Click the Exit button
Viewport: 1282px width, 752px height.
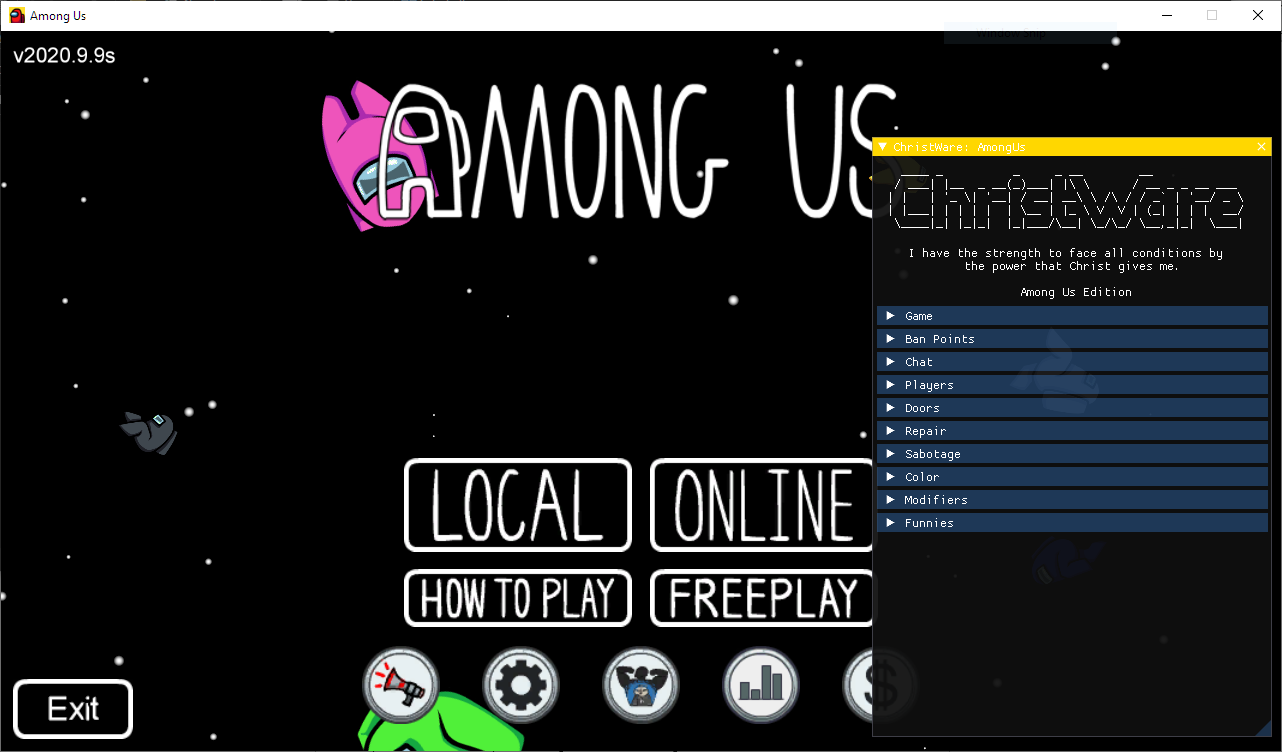tap(73, 709)
